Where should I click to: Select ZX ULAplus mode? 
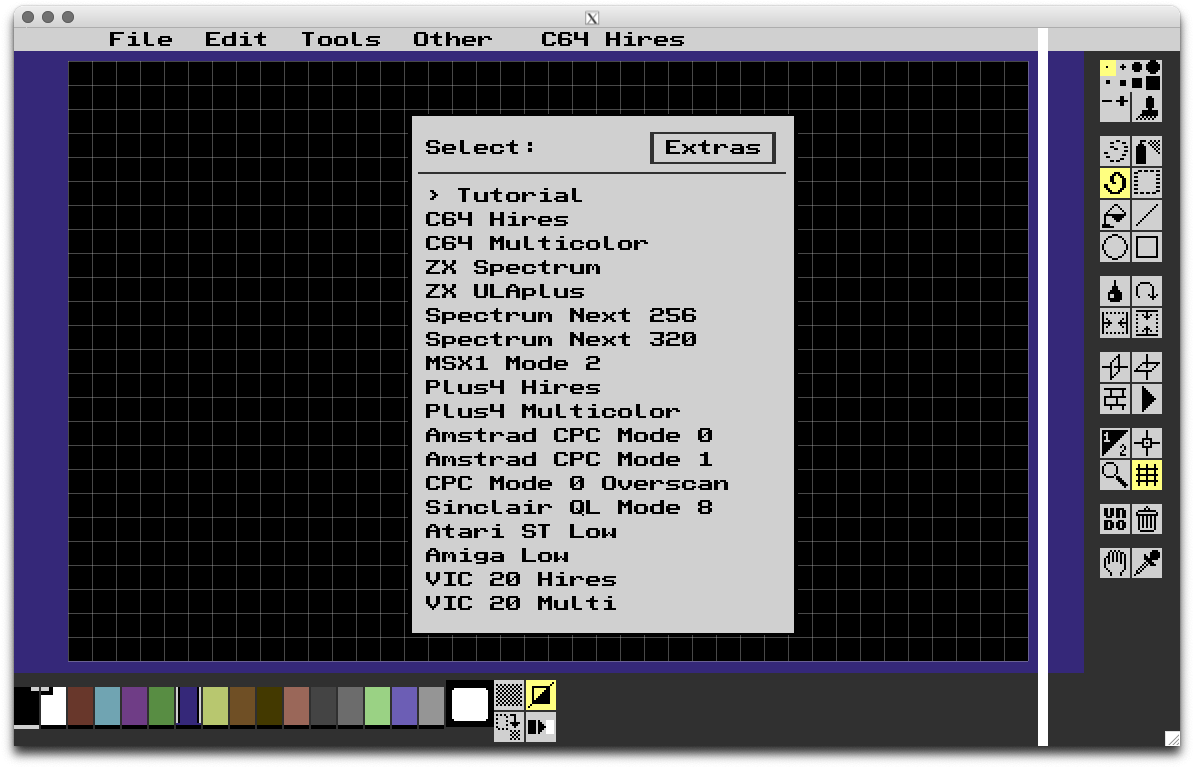[x=505, y=292]
